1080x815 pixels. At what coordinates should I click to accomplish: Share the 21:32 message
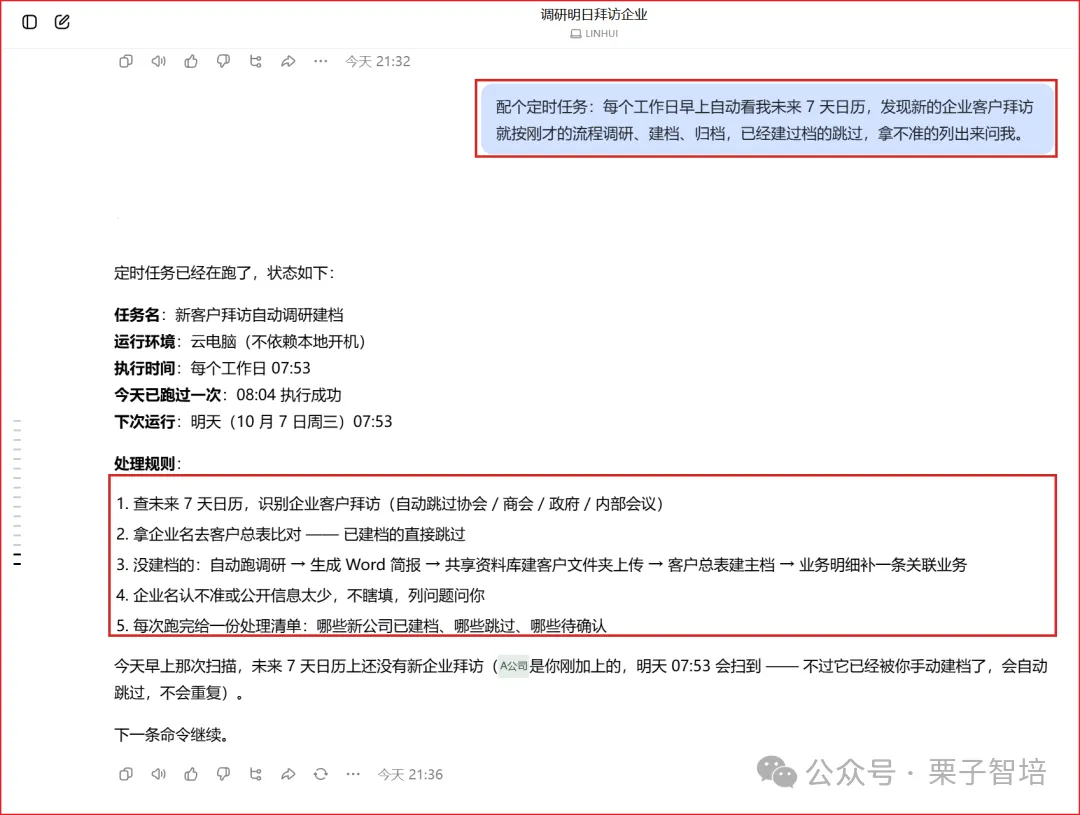tap(288, 61)
